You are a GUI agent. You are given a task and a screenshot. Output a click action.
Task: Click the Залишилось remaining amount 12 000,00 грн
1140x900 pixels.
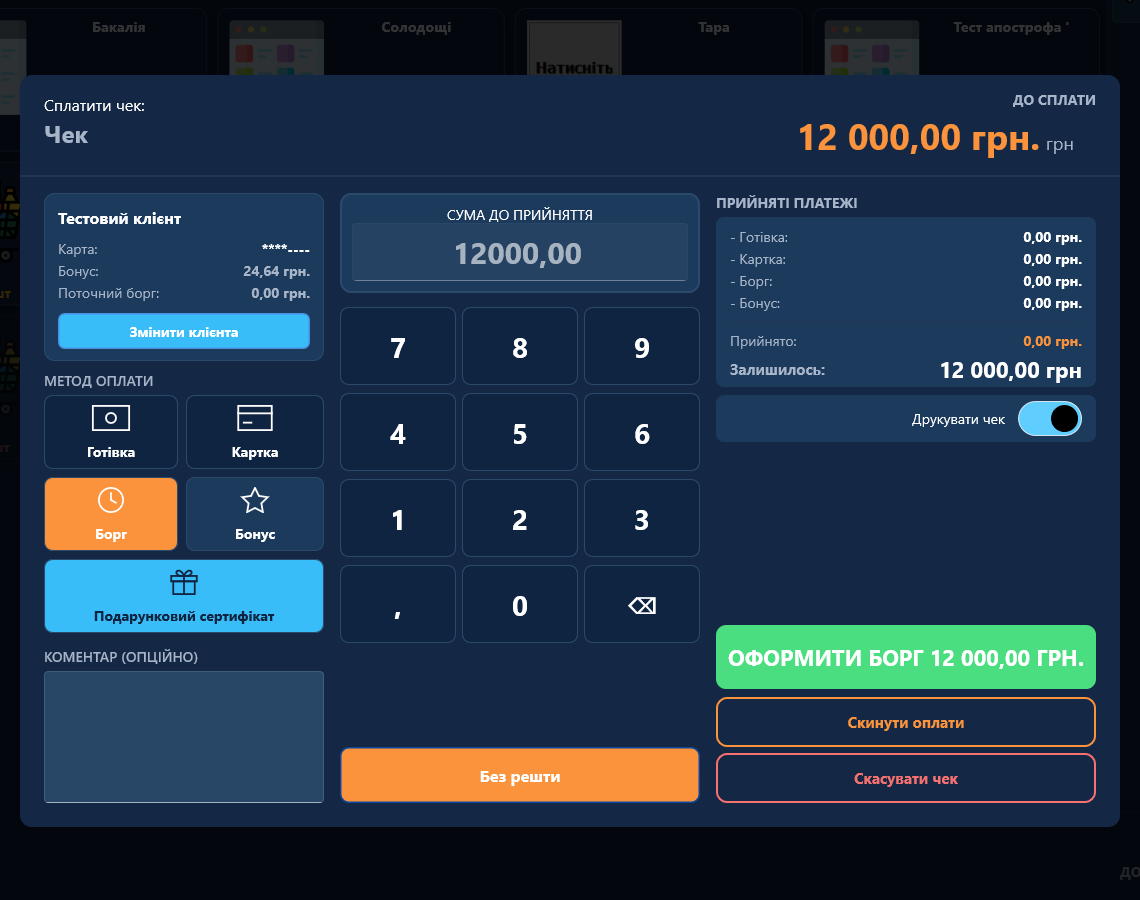point(1011,370)
